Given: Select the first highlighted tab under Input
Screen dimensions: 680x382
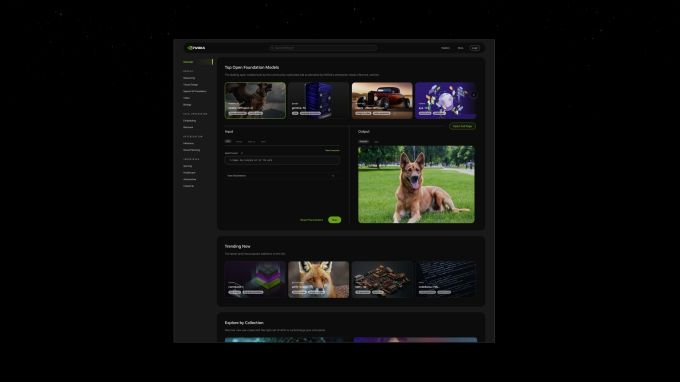Looking at the screenshot, I should [228, 141].
